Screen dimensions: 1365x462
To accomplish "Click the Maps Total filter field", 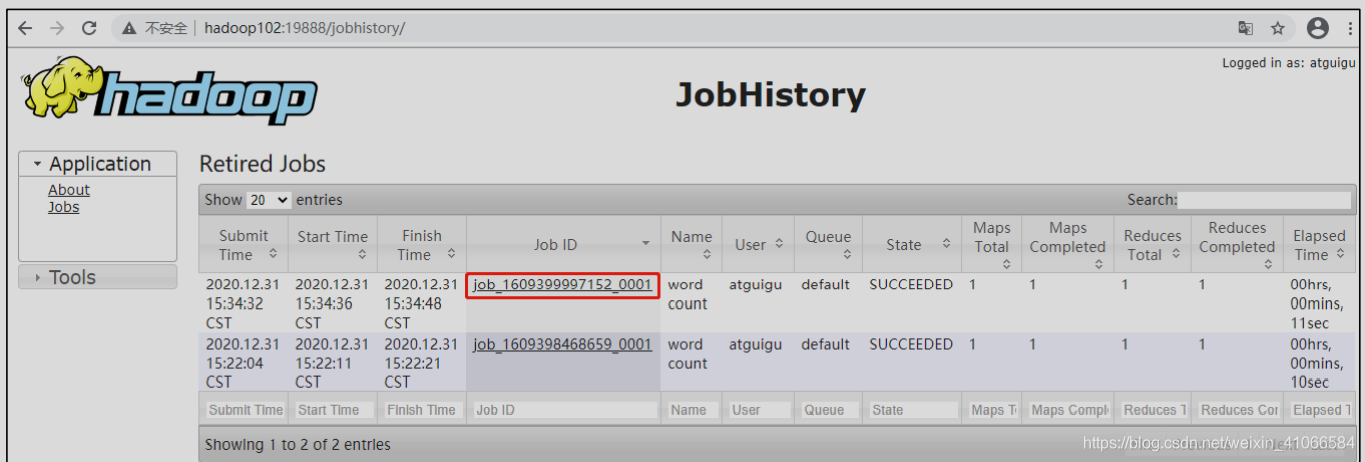I will click(x=992, y=410).
